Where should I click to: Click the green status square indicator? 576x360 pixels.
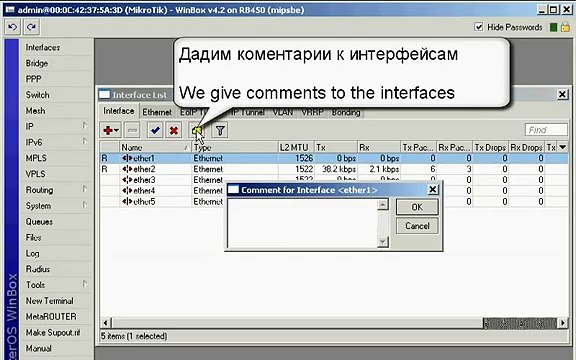(553, 27)
